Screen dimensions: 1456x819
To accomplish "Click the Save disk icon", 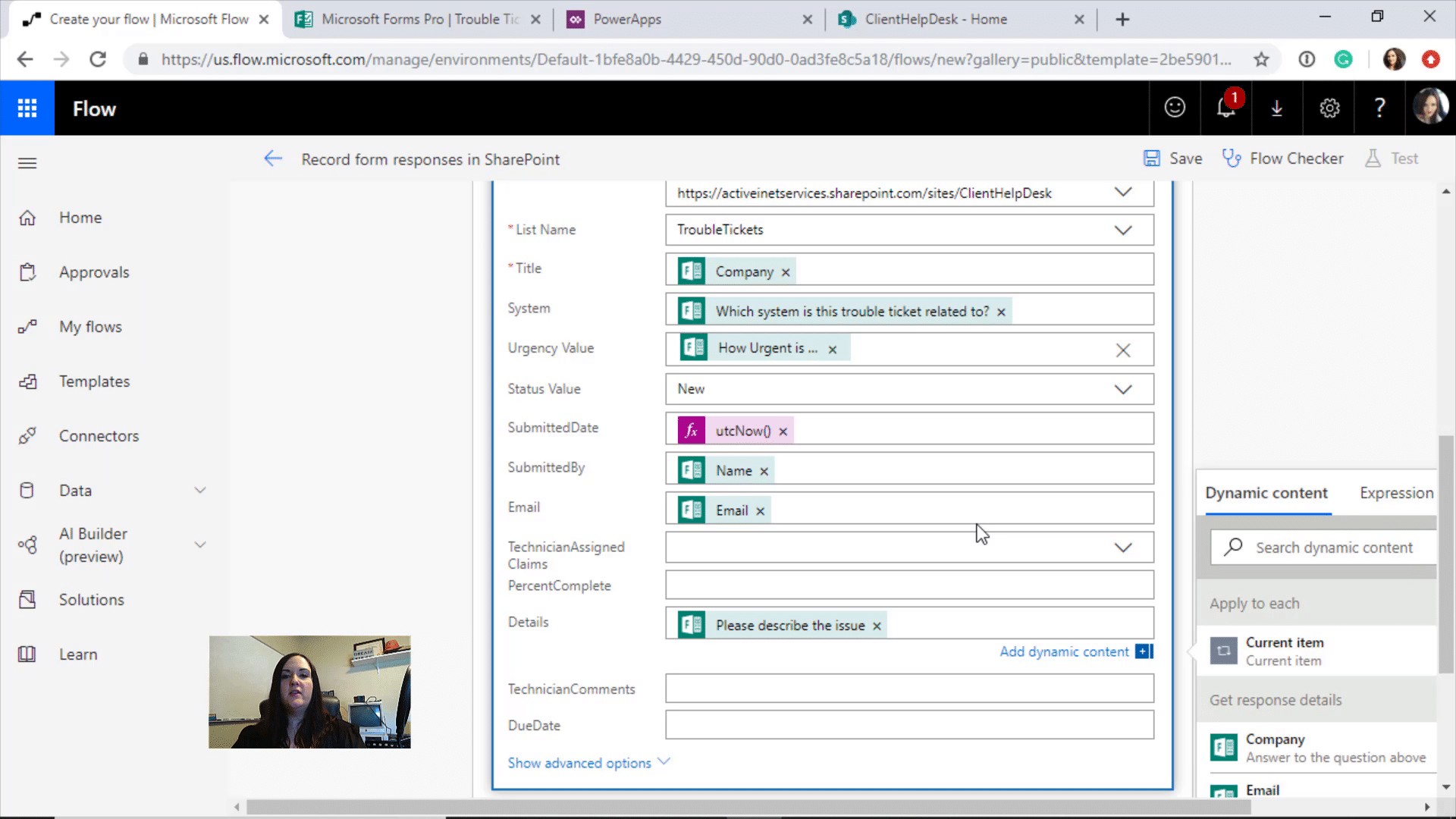I will click(x=1152, y=158).
